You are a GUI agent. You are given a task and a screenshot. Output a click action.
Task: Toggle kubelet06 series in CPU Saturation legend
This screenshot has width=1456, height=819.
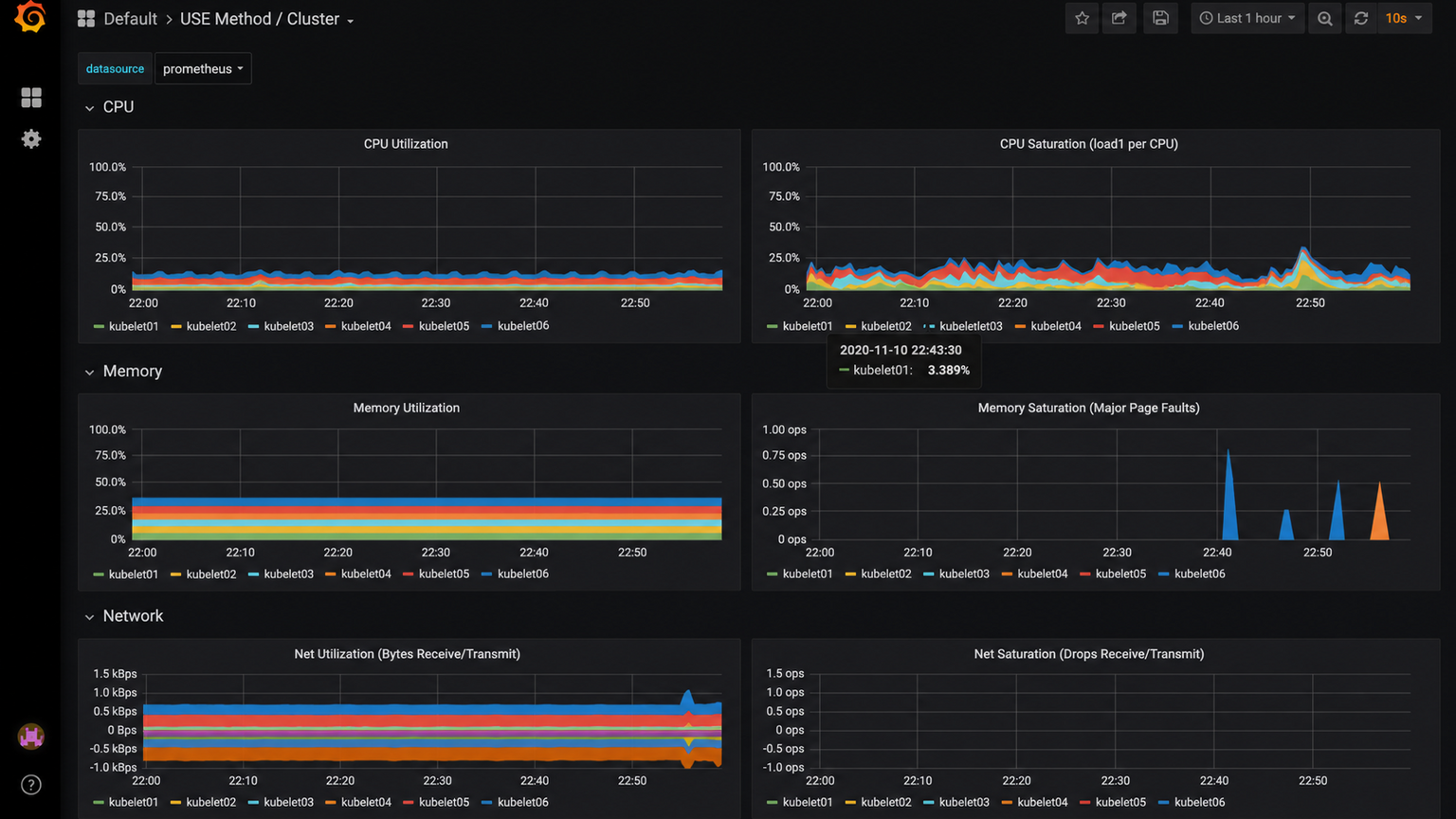[x=1213, y=326]
